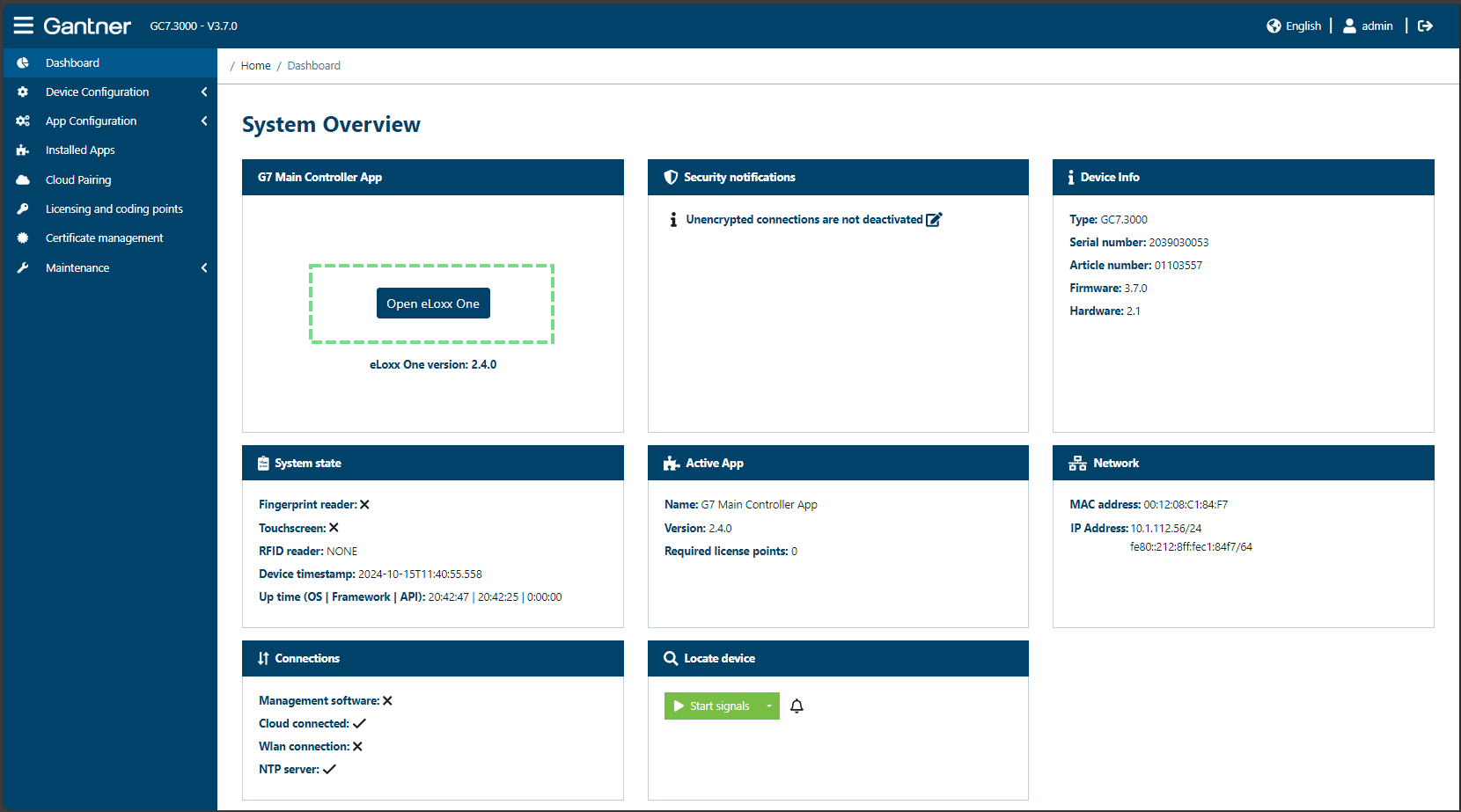
Task: Expand the App Configuration chevron
Action: click(204, 121)
